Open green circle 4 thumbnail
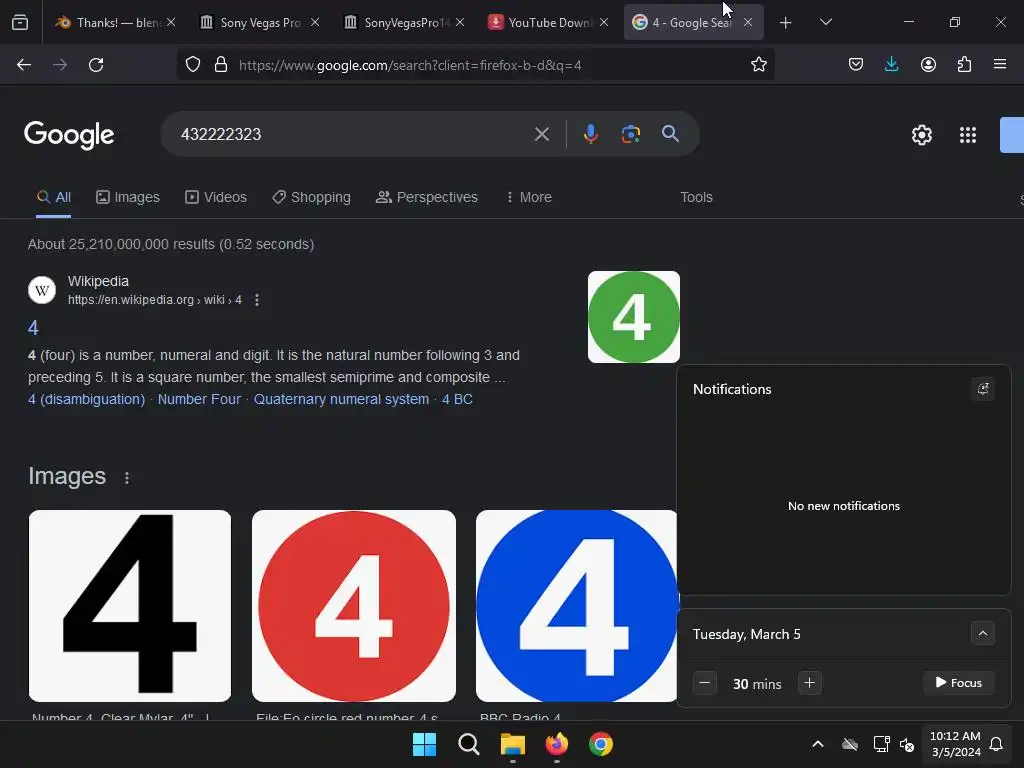This screenshot has height=768, width=1024. [x=633, y=317]
